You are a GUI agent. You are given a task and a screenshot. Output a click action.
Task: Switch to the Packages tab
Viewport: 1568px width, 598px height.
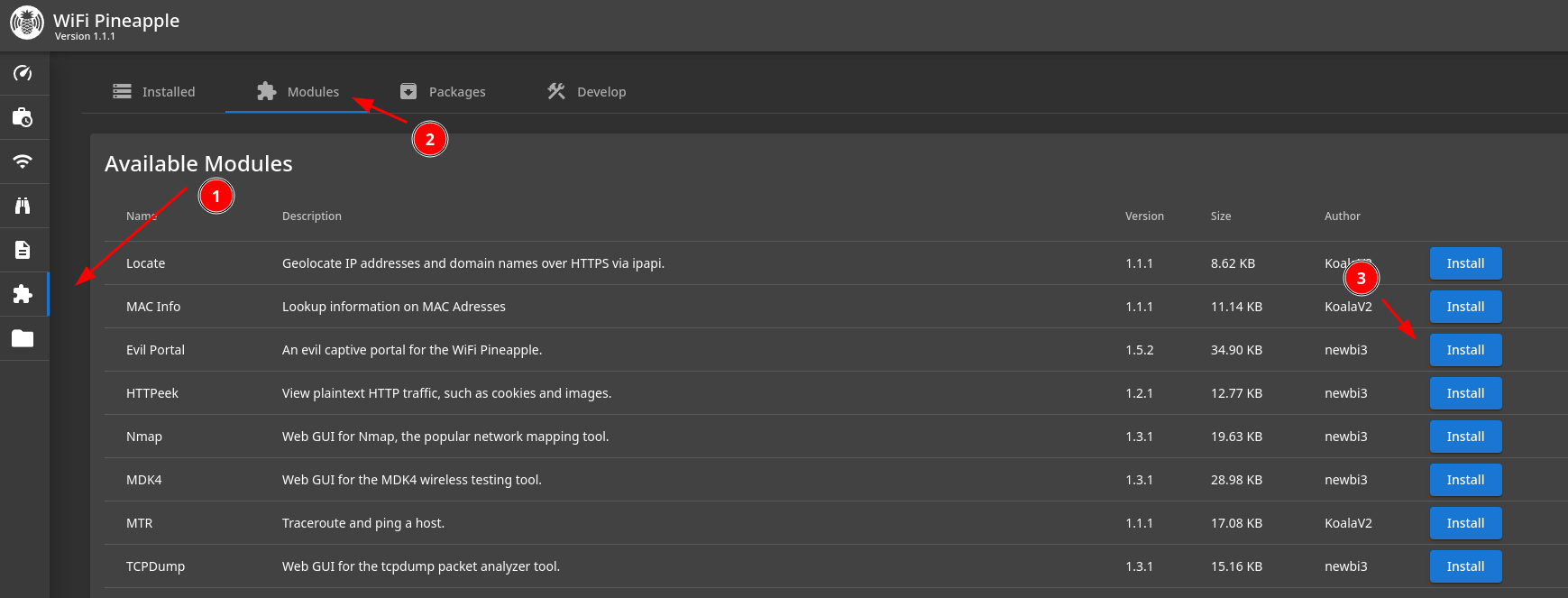(x=443, y=92)
